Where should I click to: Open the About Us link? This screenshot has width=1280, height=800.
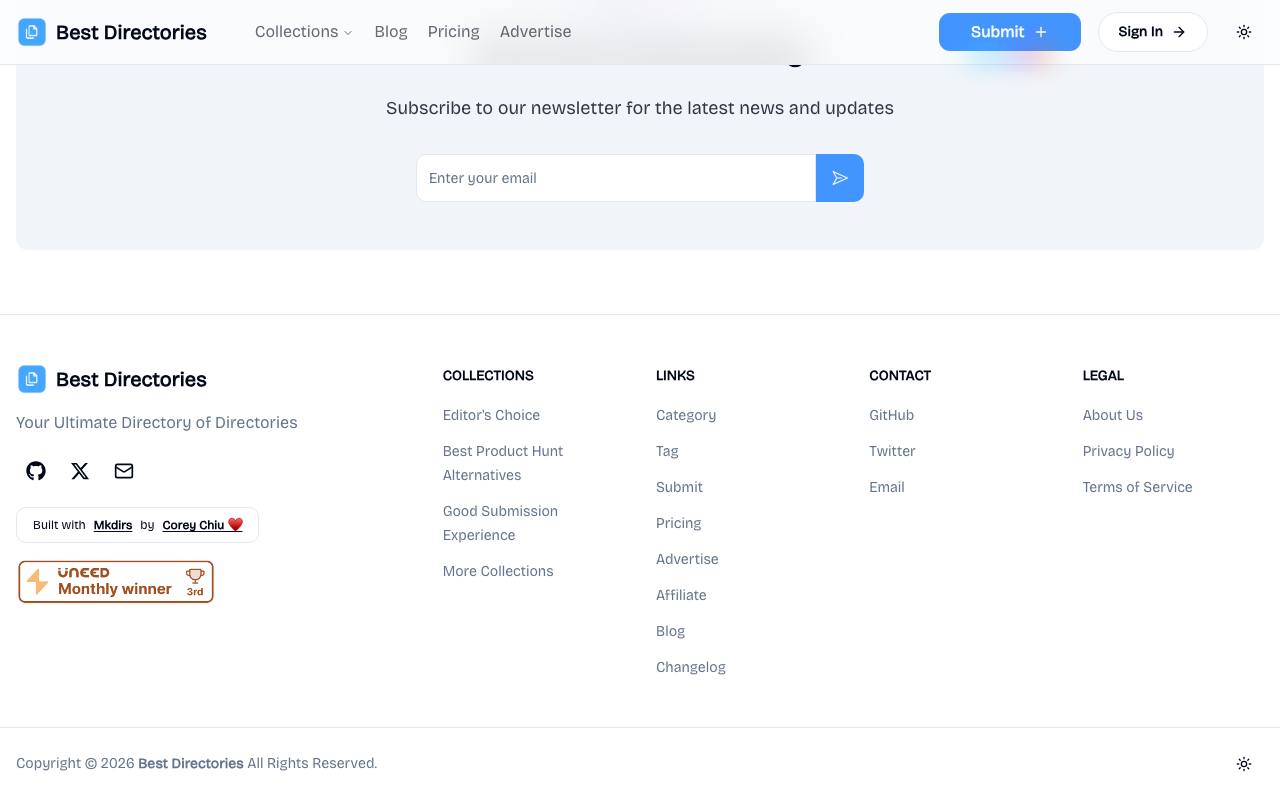pyautogui.click(x=1112, y=415)
